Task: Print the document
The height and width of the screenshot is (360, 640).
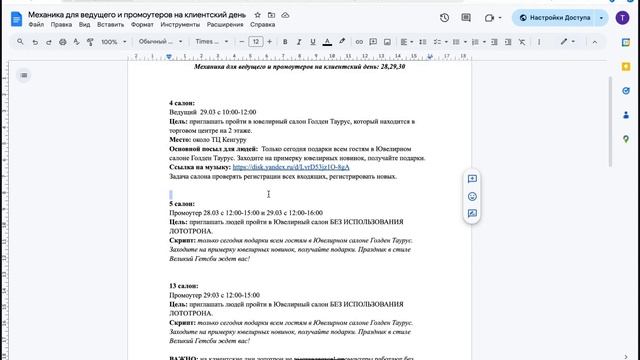Action: tap(62, 42)
